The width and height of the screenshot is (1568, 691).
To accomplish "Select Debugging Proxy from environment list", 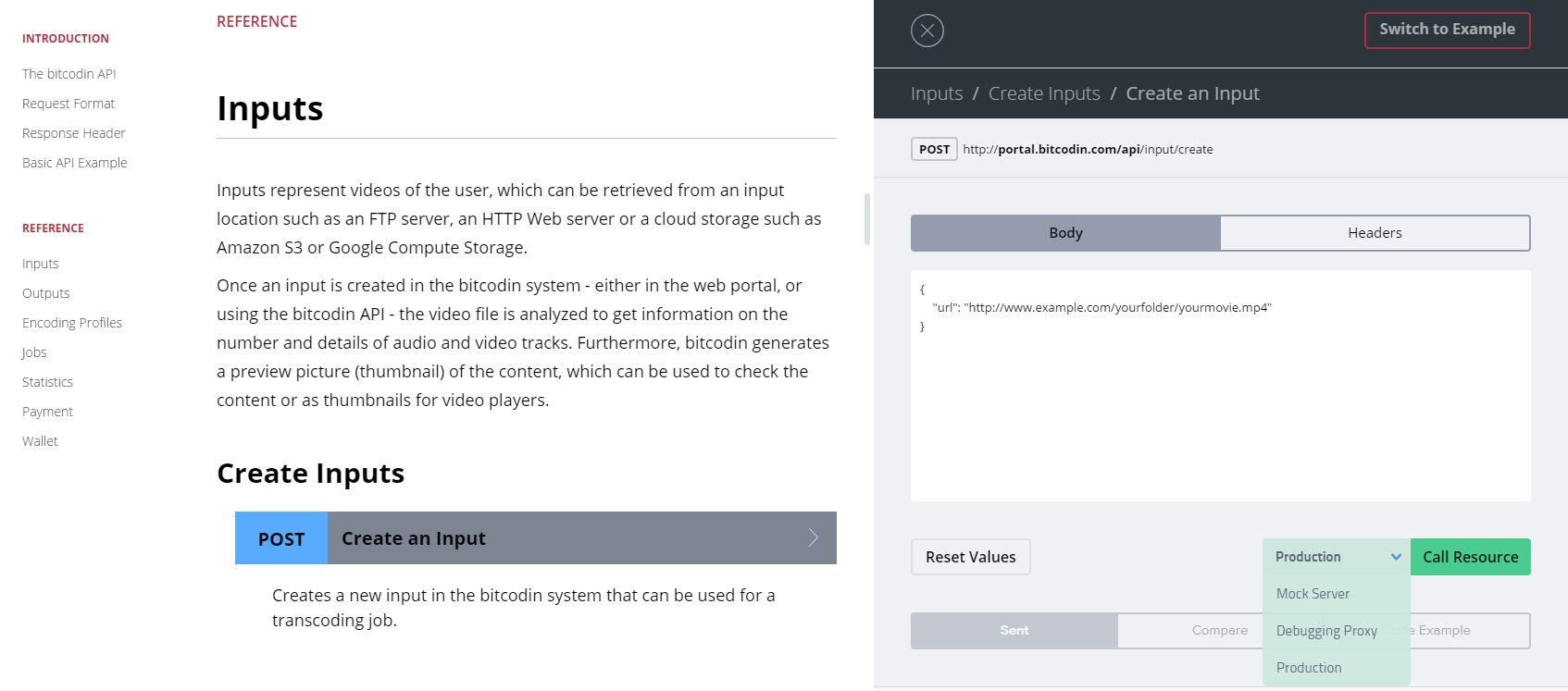I will pos(1326,631).
